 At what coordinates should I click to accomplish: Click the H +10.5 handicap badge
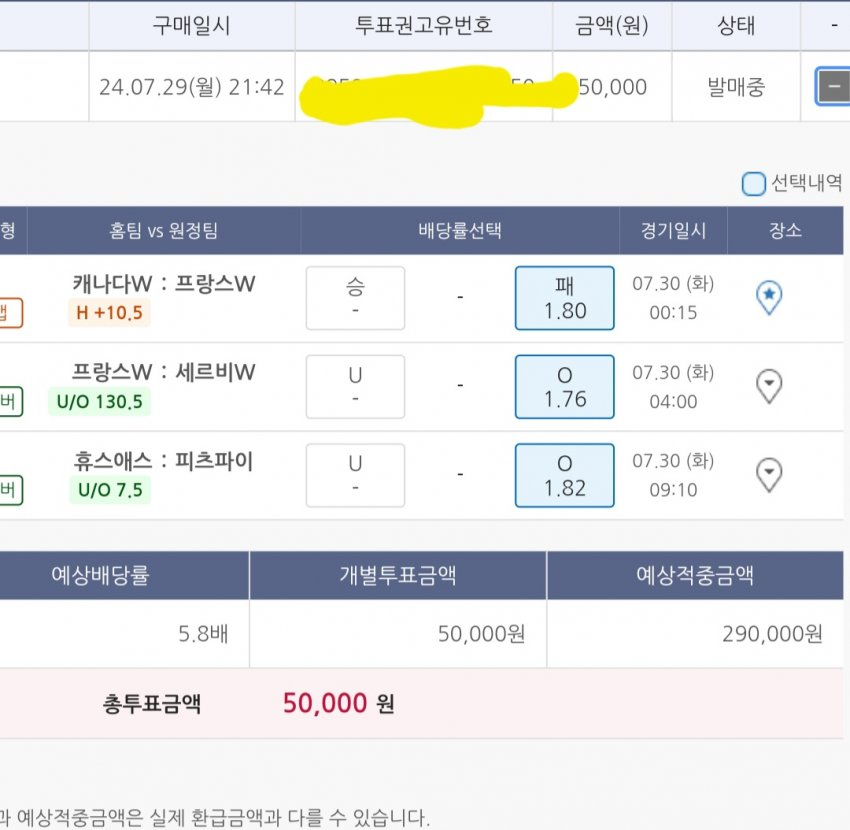click(x=109, y=313)
